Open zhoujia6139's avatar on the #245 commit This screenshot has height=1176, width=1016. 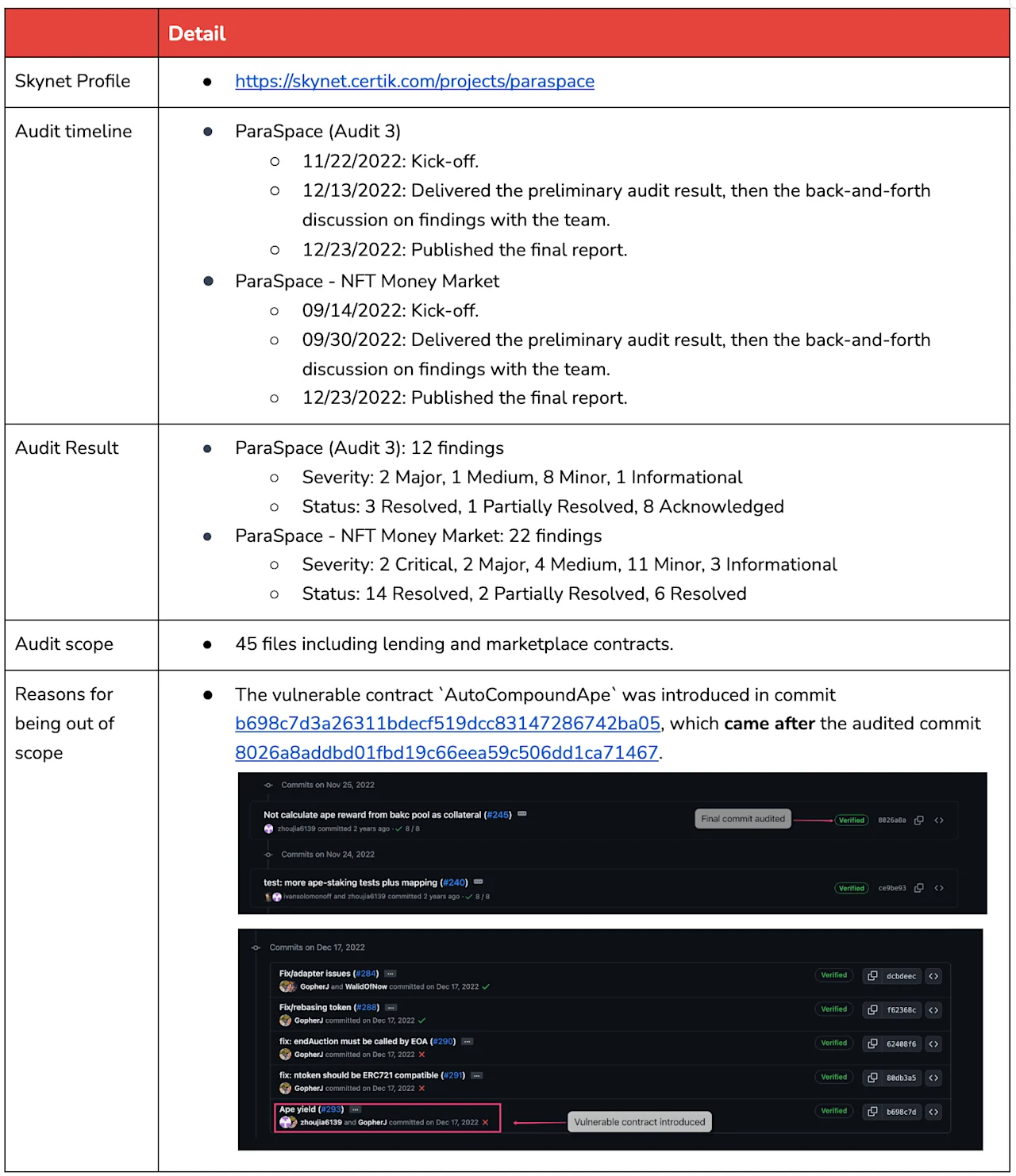tap(268, 828)
